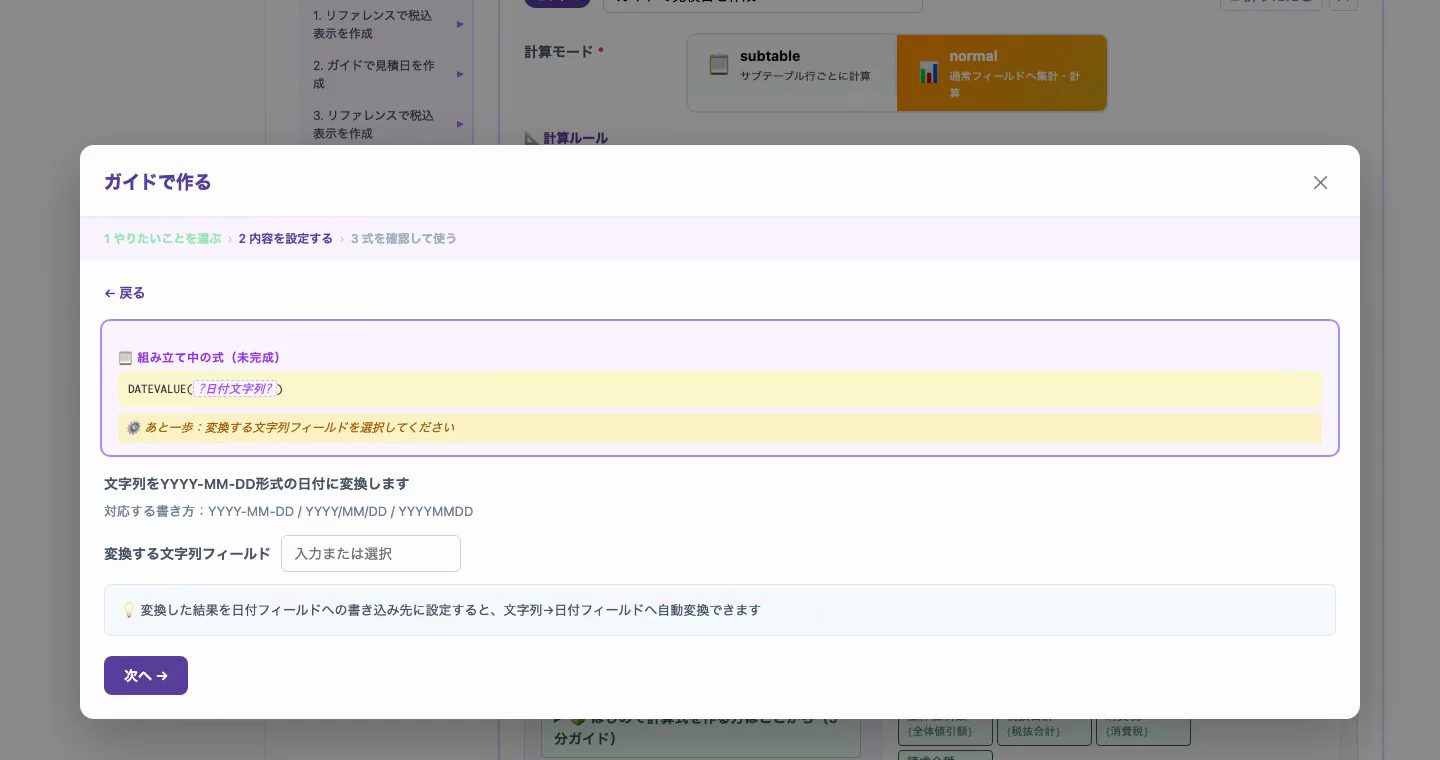This screenshot has height=760, width=1440.
Task: Click the 変換した結果を日付フィールド tip text
Action: 450,610
